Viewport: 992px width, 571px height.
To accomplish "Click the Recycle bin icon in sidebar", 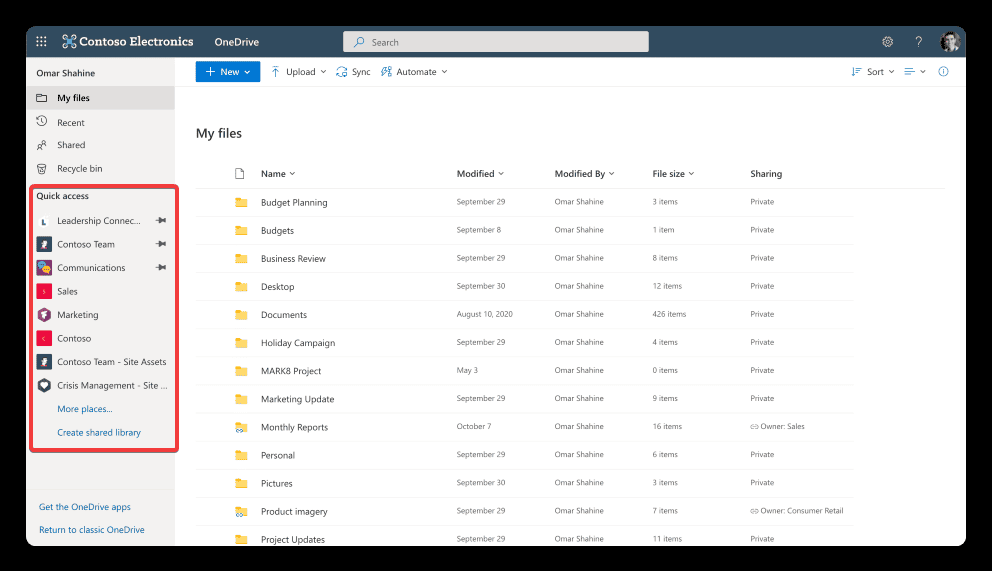I will pos(42,169).
